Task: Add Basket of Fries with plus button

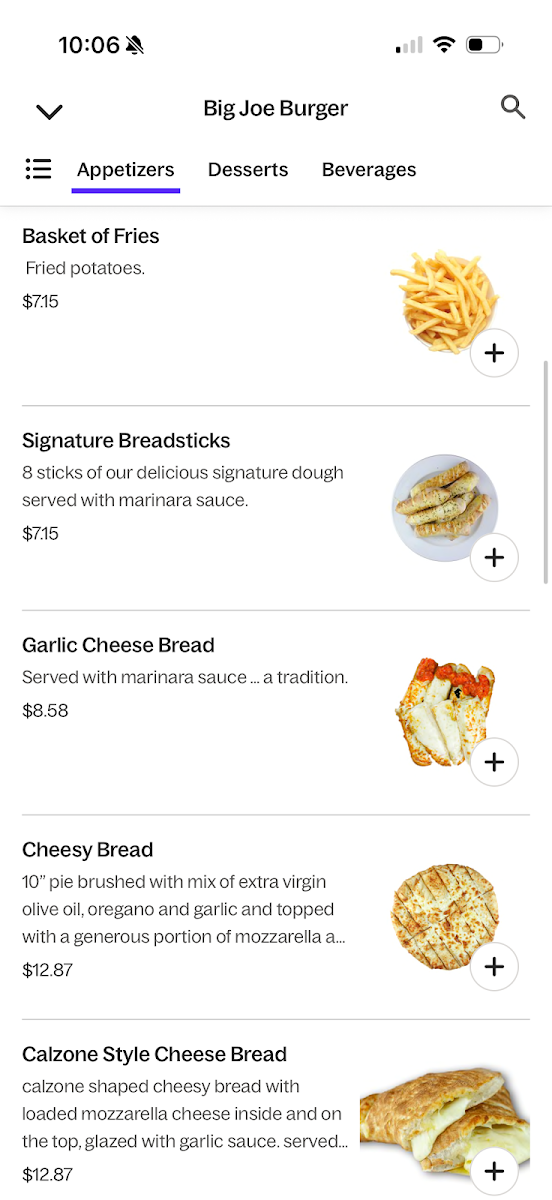Action: [x=494, y=353]
